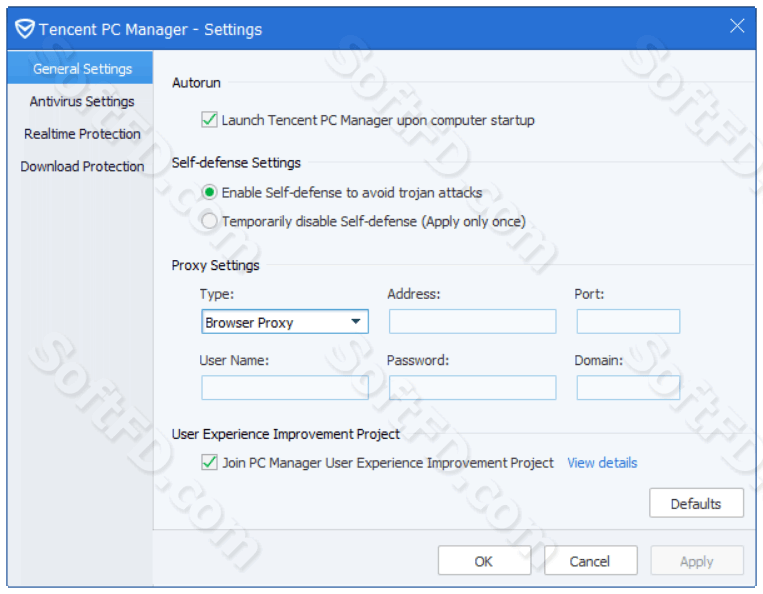Restore settings with Defaults button
763x594 pixels.
click(696, 503)
